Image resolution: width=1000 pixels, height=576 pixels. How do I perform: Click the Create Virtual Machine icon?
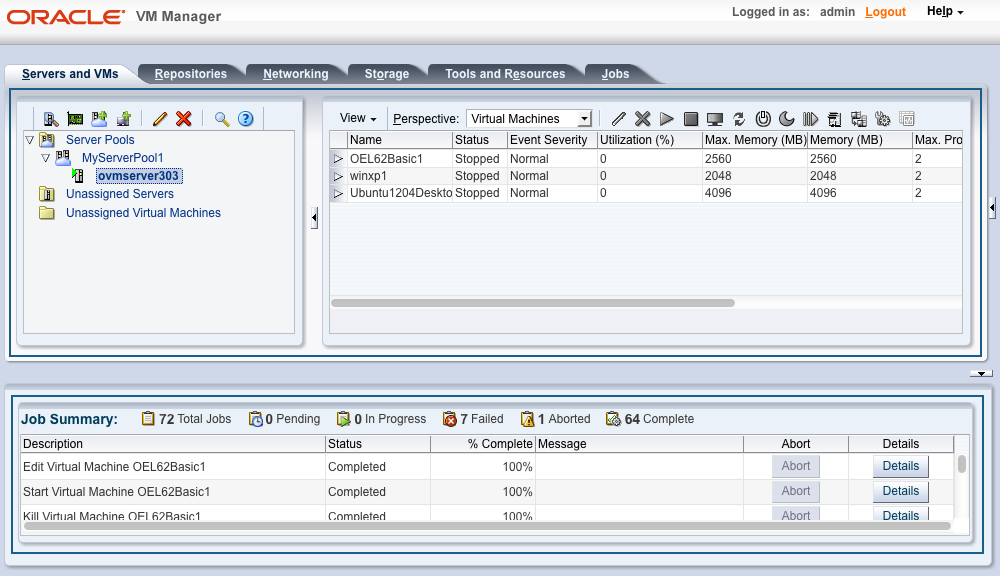(x=124, y=119)
